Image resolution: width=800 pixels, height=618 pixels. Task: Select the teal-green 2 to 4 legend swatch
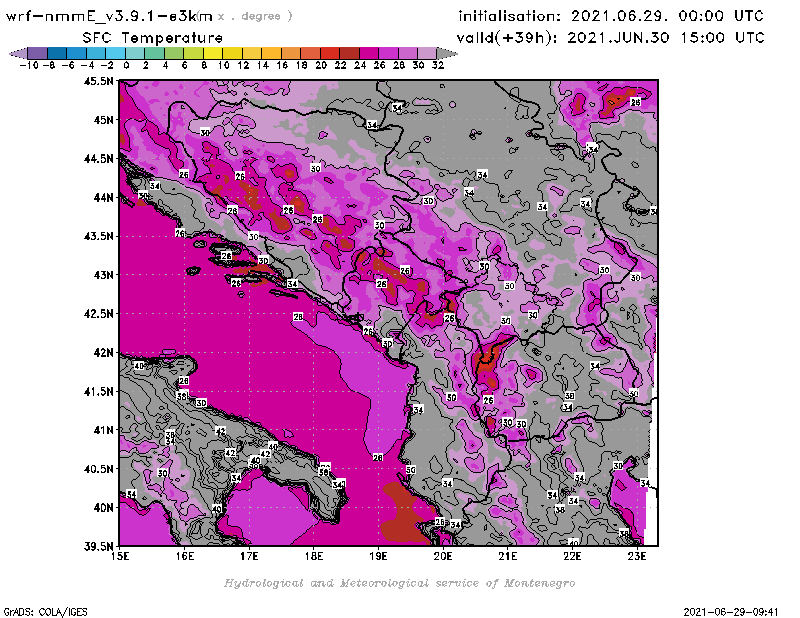tap(154, 54)
